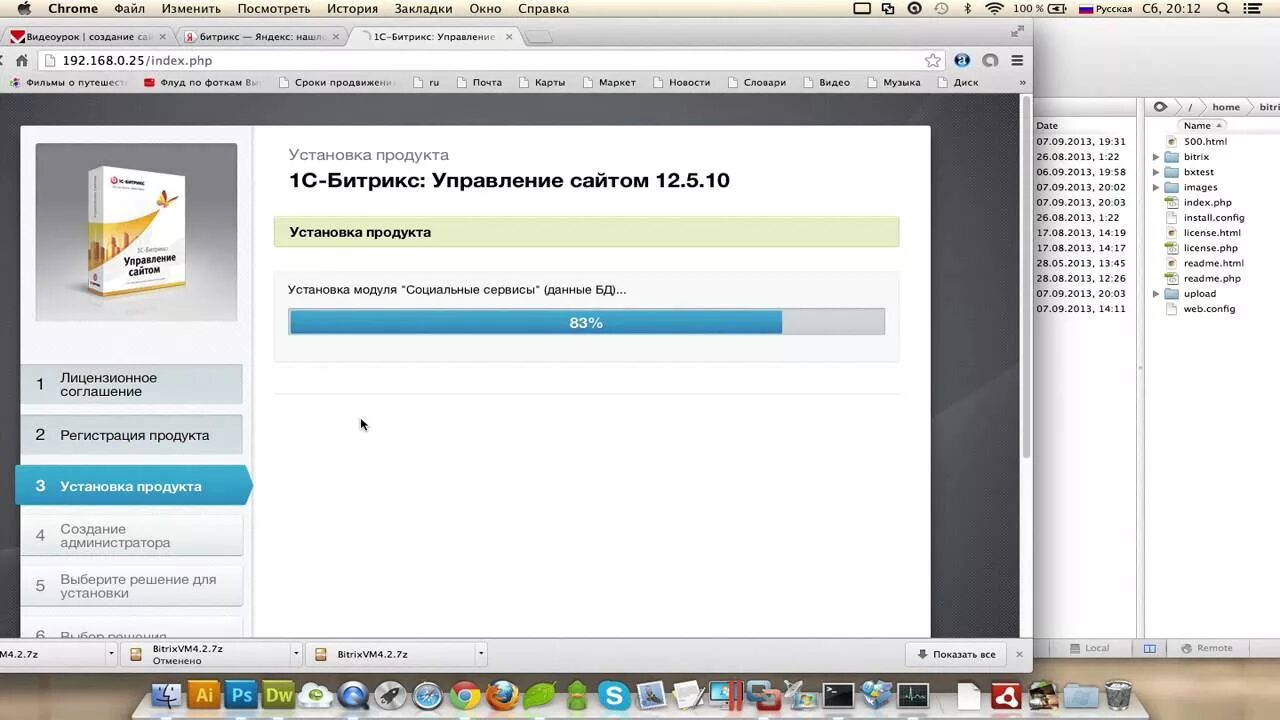
Task: Click the blue 'a' extension icon
Action: tap(962, 60)
